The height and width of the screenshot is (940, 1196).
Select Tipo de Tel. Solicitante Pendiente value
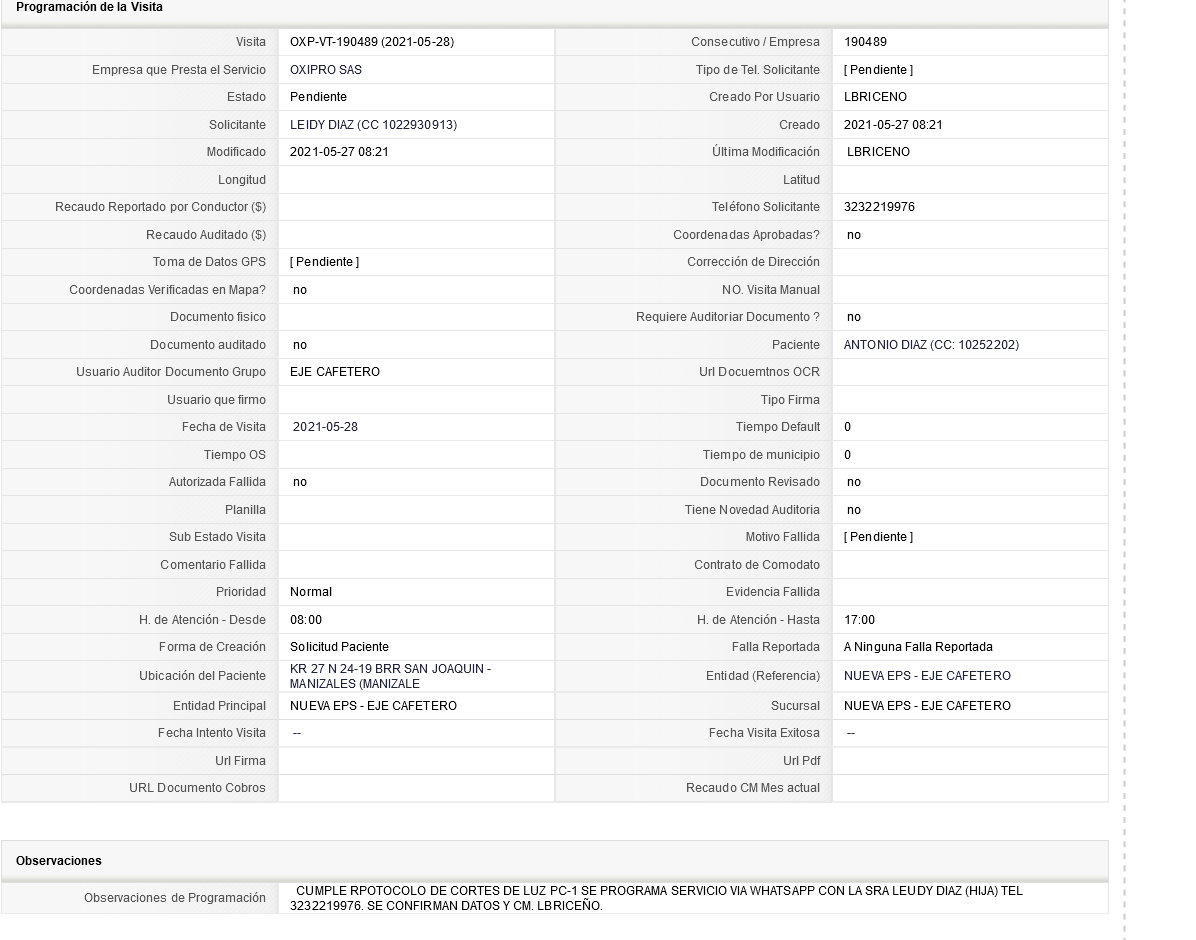click(878, 69)
